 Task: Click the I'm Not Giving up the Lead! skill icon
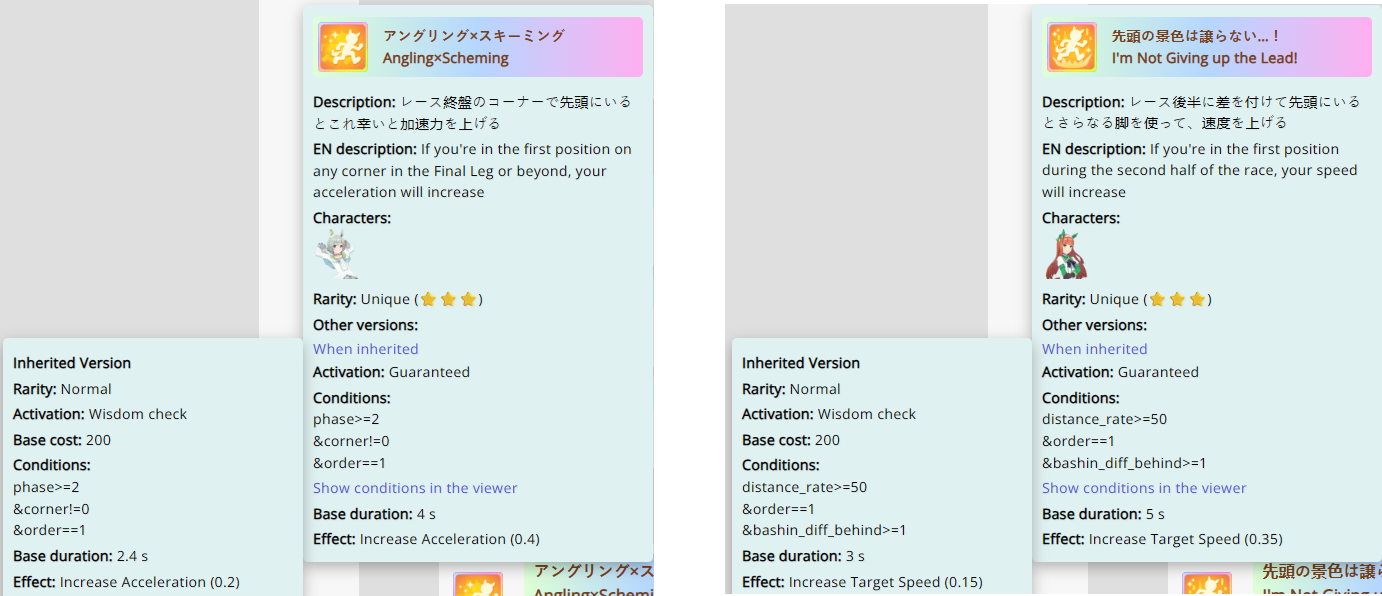pyautogui.click(x=1072, y=47)
